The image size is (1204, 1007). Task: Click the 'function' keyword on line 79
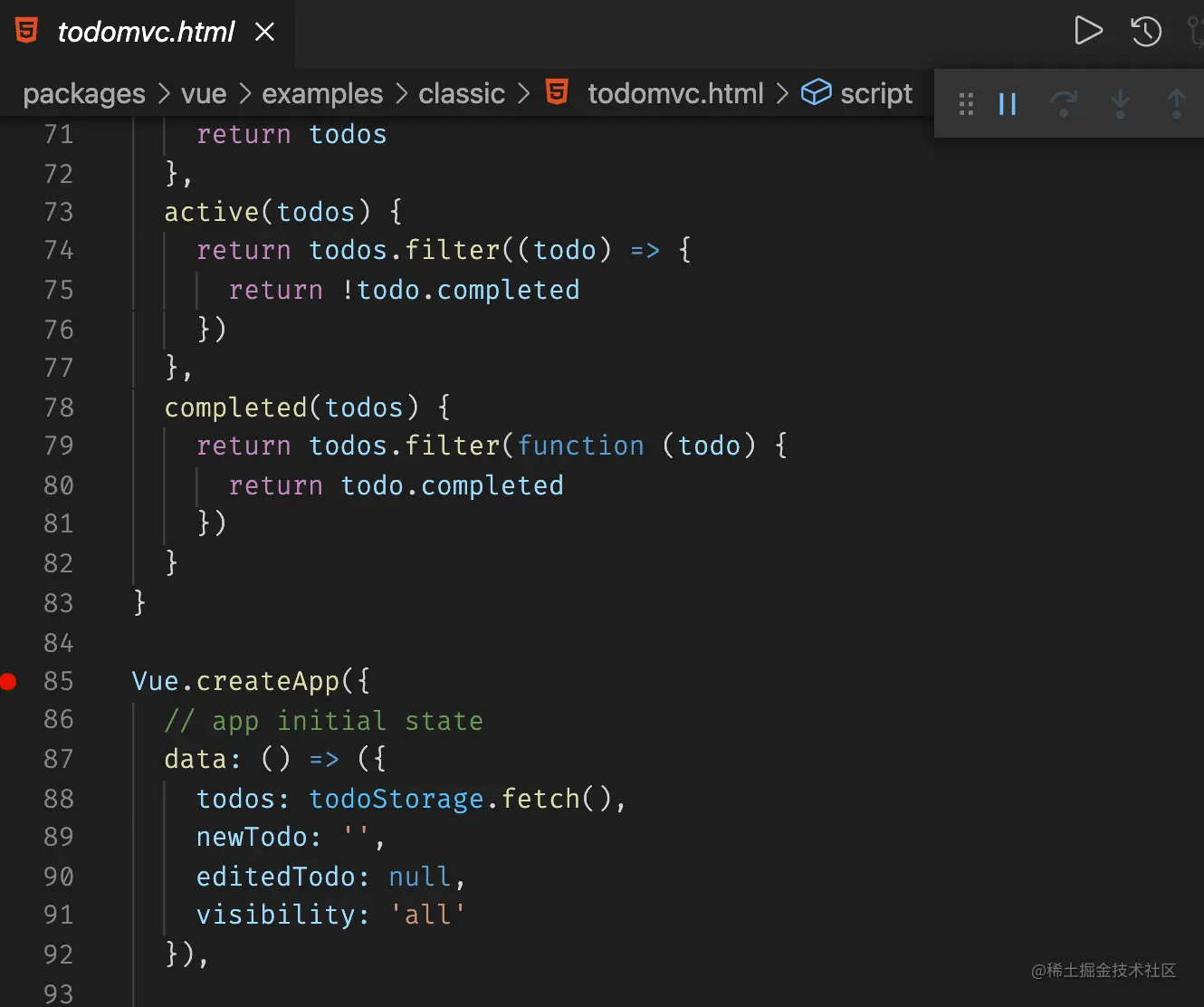(x=581, y=446)
